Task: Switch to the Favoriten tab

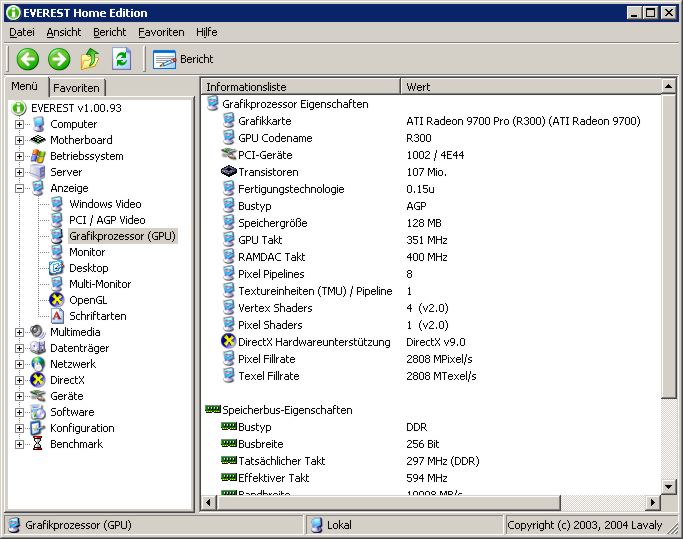Action: (x=77, y=88)
